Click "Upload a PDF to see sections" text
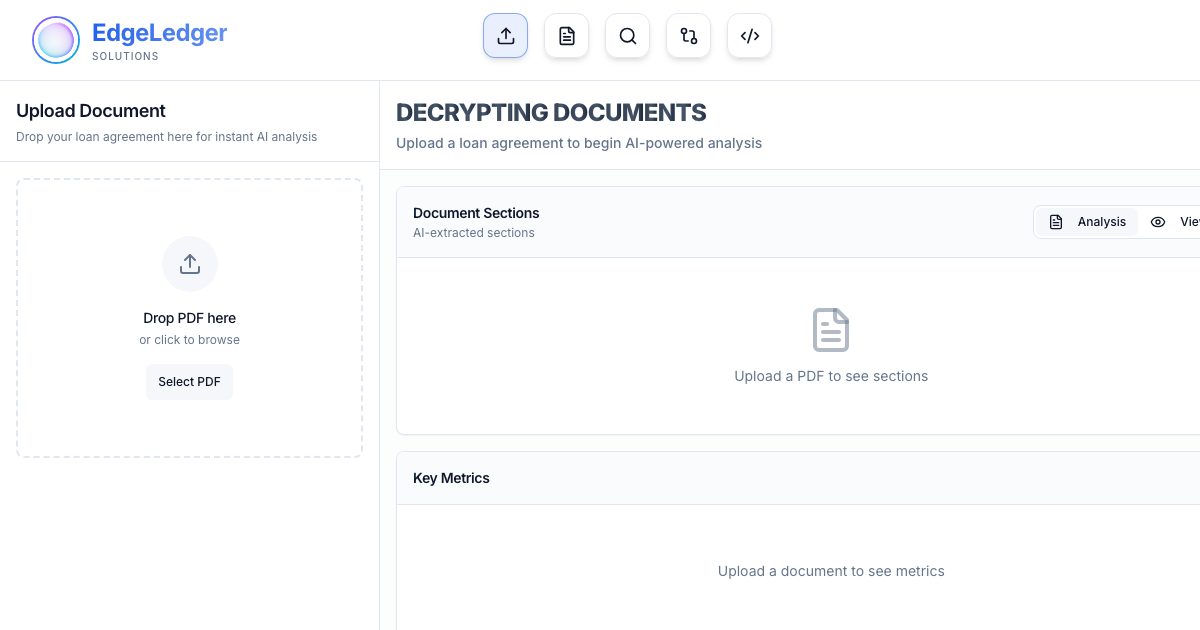Viewport: 1200px width, 630px height. [x=831, y=376]
